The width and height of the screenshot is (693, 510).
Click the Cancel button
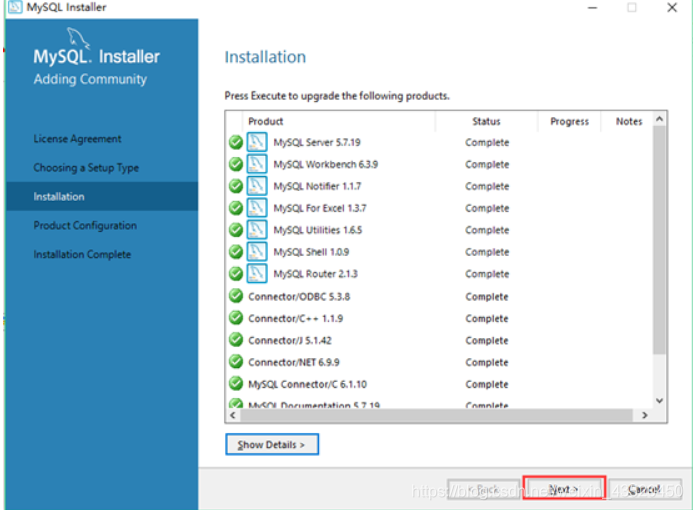pos(645,489)
